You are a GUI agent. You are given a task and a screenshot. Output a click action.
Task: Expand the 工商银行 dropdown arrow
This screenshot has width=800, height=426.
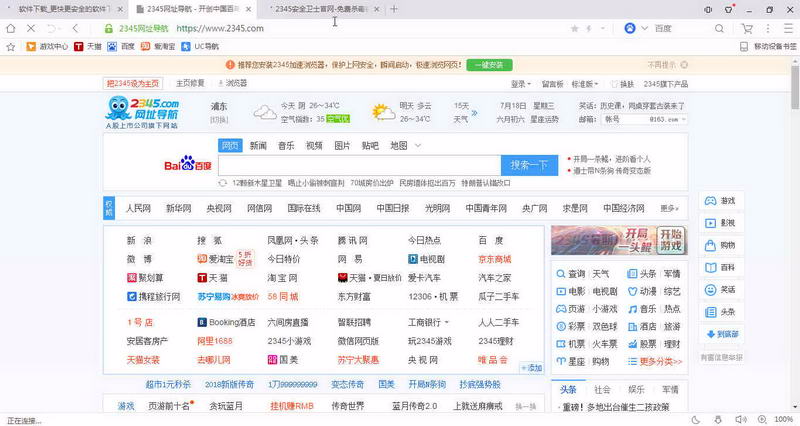[x=447, y=322]
